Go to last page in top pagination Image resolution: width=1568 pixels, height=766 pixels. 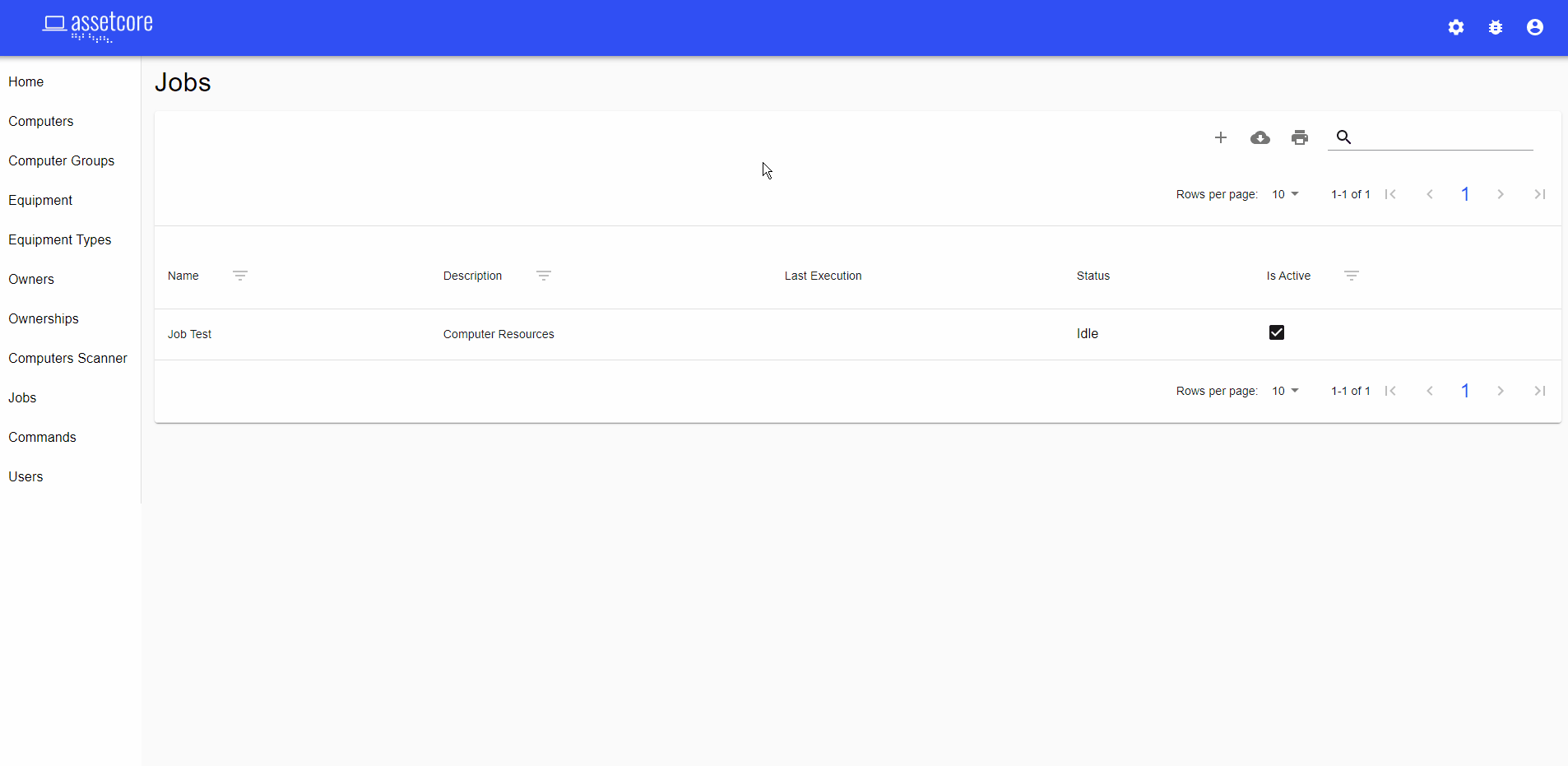[x=1540, y=194]
